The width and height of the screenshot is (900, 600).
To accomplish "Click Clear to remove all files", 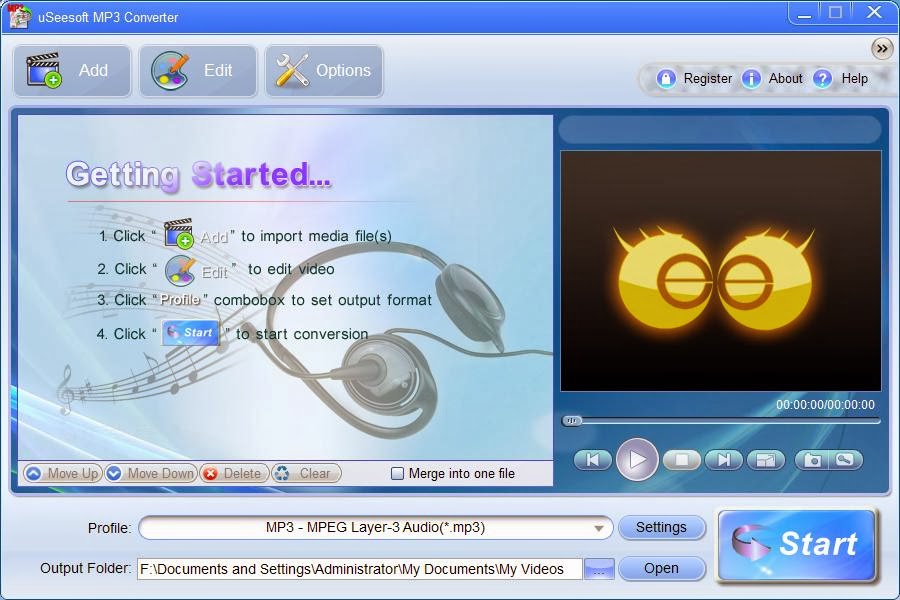I will pos(306,473).
